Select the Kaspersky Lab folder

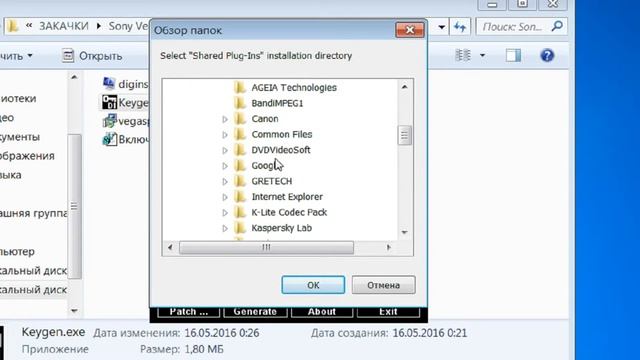[x=282, y=228]
